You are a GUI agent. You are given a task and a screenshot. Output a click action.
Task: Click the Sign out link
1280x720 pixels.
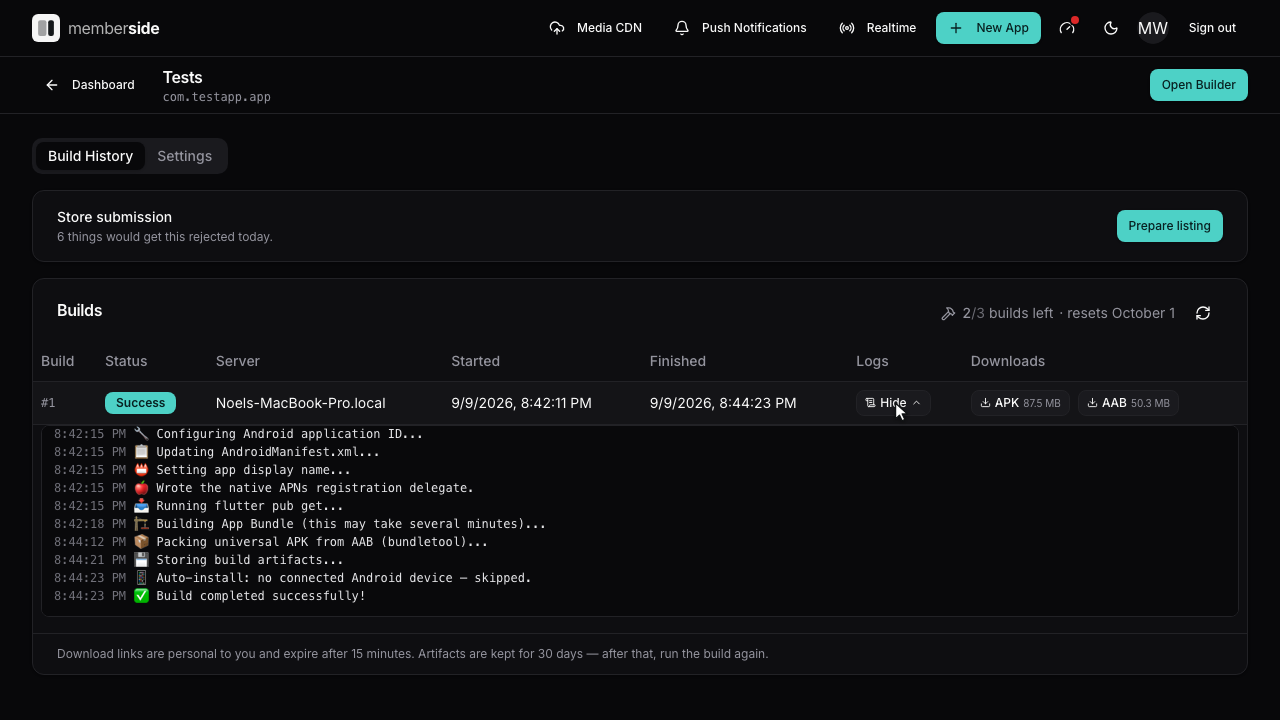1212,28
